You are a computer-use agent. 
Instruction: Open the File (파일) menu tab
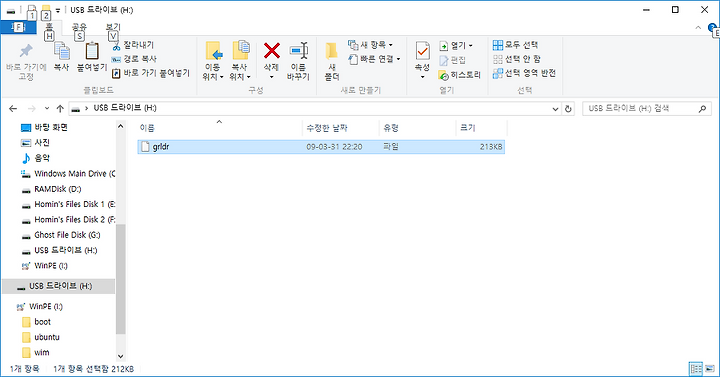point(18,27)
